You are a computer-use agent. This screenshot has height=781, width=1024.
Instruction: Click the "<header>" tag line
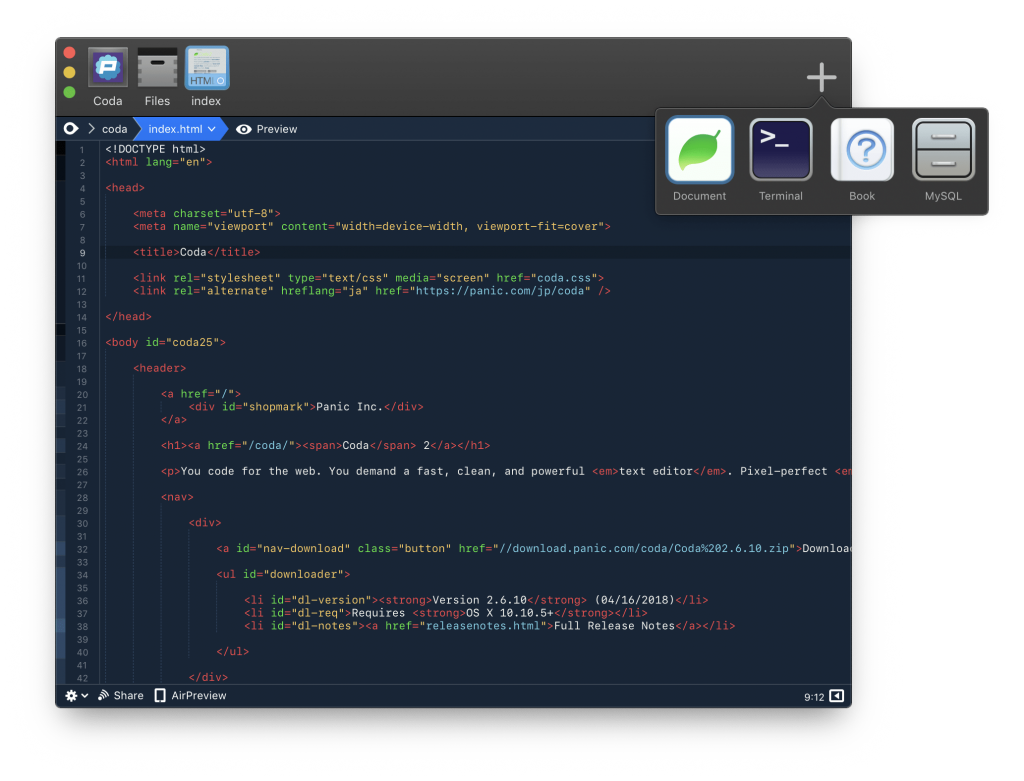(x=159, y=368)
